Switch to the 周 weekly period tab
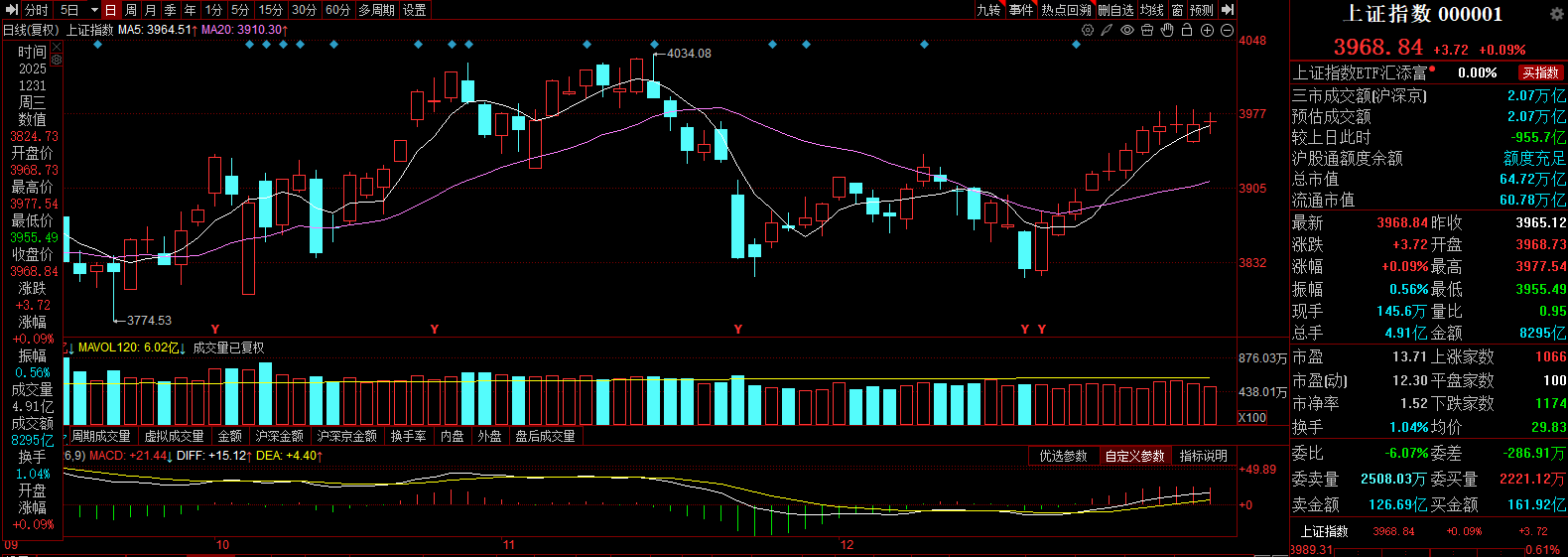The width and height of the screenshot is (1568, 557). [x=131, y=10]
